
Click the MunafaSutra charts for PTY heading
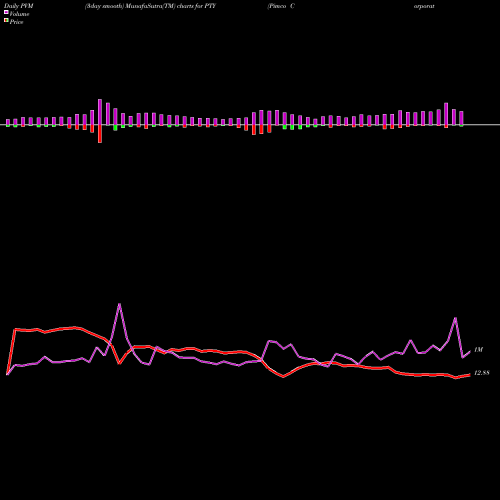pyautogui.click(x=150, y=6)
